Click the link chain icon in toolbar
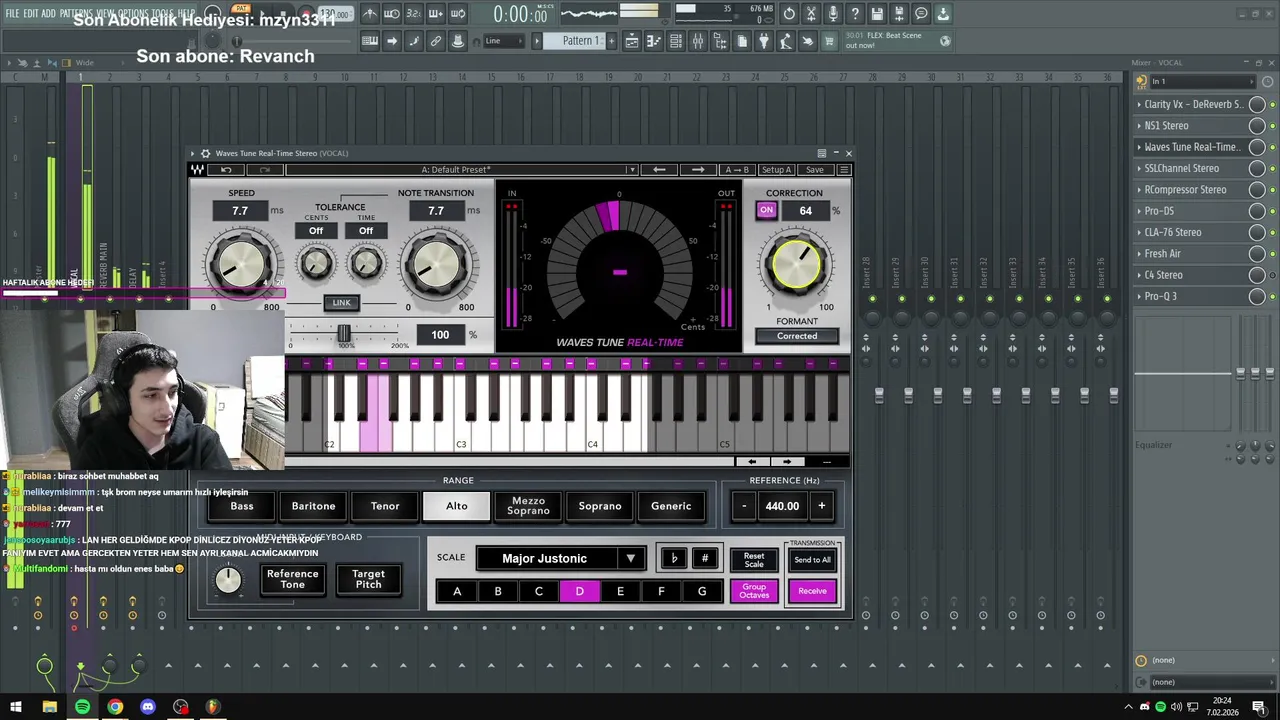Screen dimensions: 1280x720 [435, 41]
